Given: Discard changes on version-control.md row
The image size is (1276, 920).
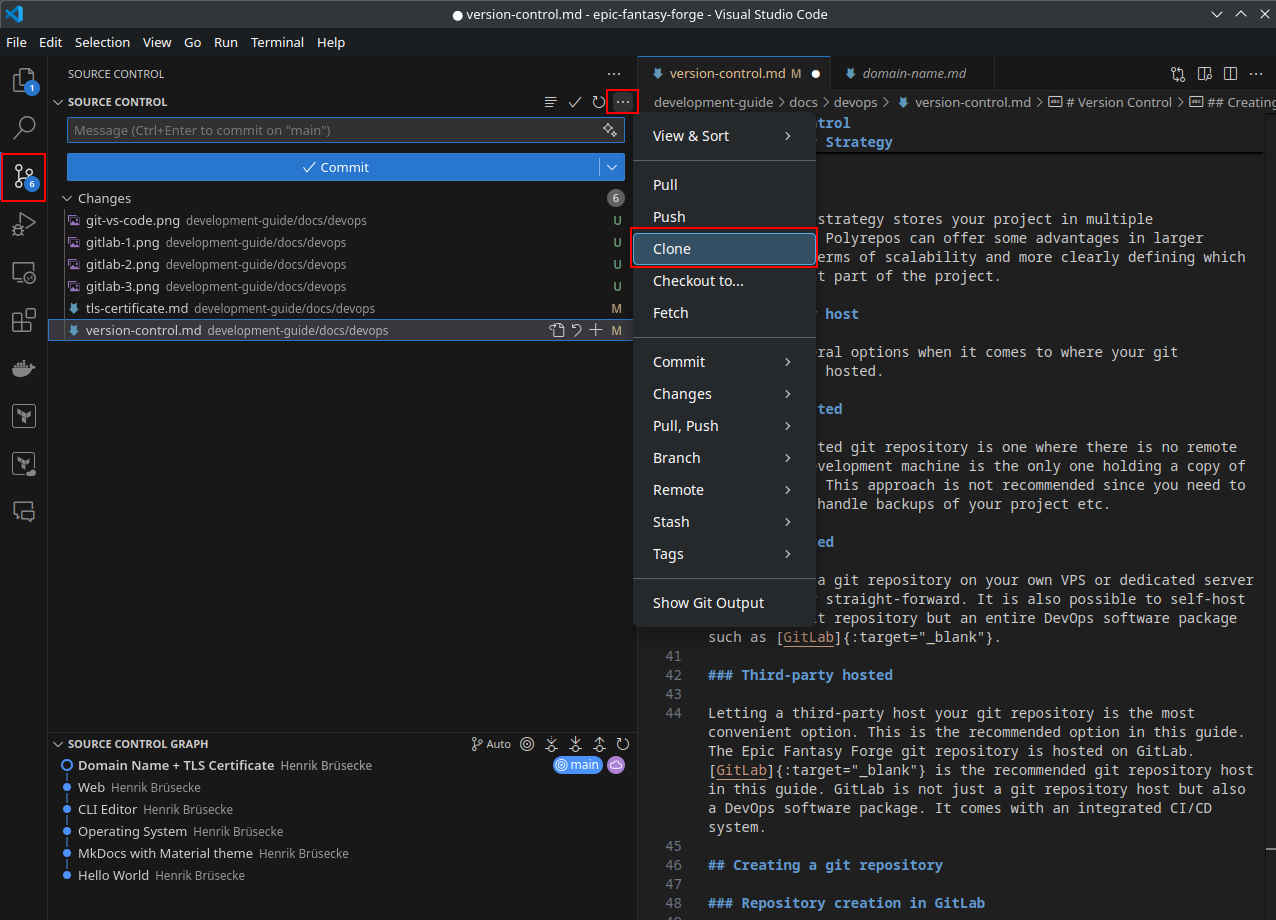Looking at the screenshot, I should point(576,330).
